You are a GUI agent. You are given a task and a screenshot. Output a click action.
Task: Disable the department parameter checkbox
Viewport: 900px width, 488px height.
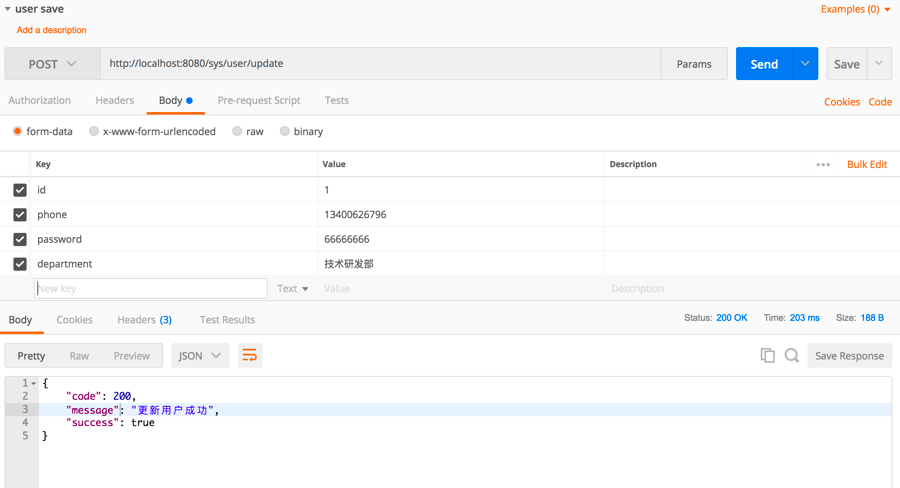(20, 265)
